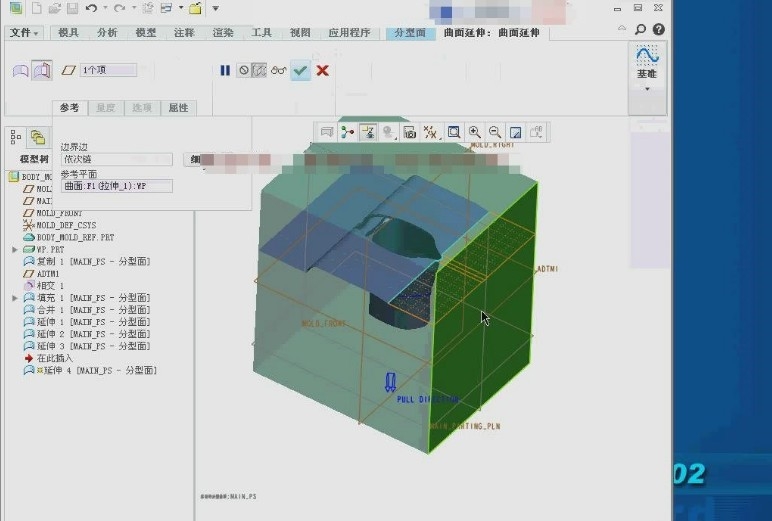The image size is (772, 521).
Task: Click the layer tree folders icon
Action: [x=38, y=137]
